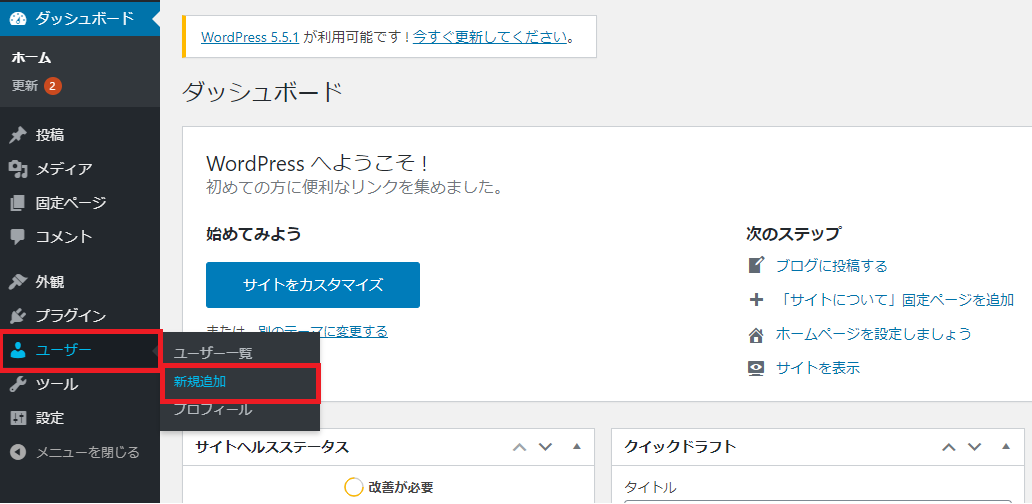Screen dimensions: 1032x504
Task: Click the クイックドラフト panel title
Action: 680,447
